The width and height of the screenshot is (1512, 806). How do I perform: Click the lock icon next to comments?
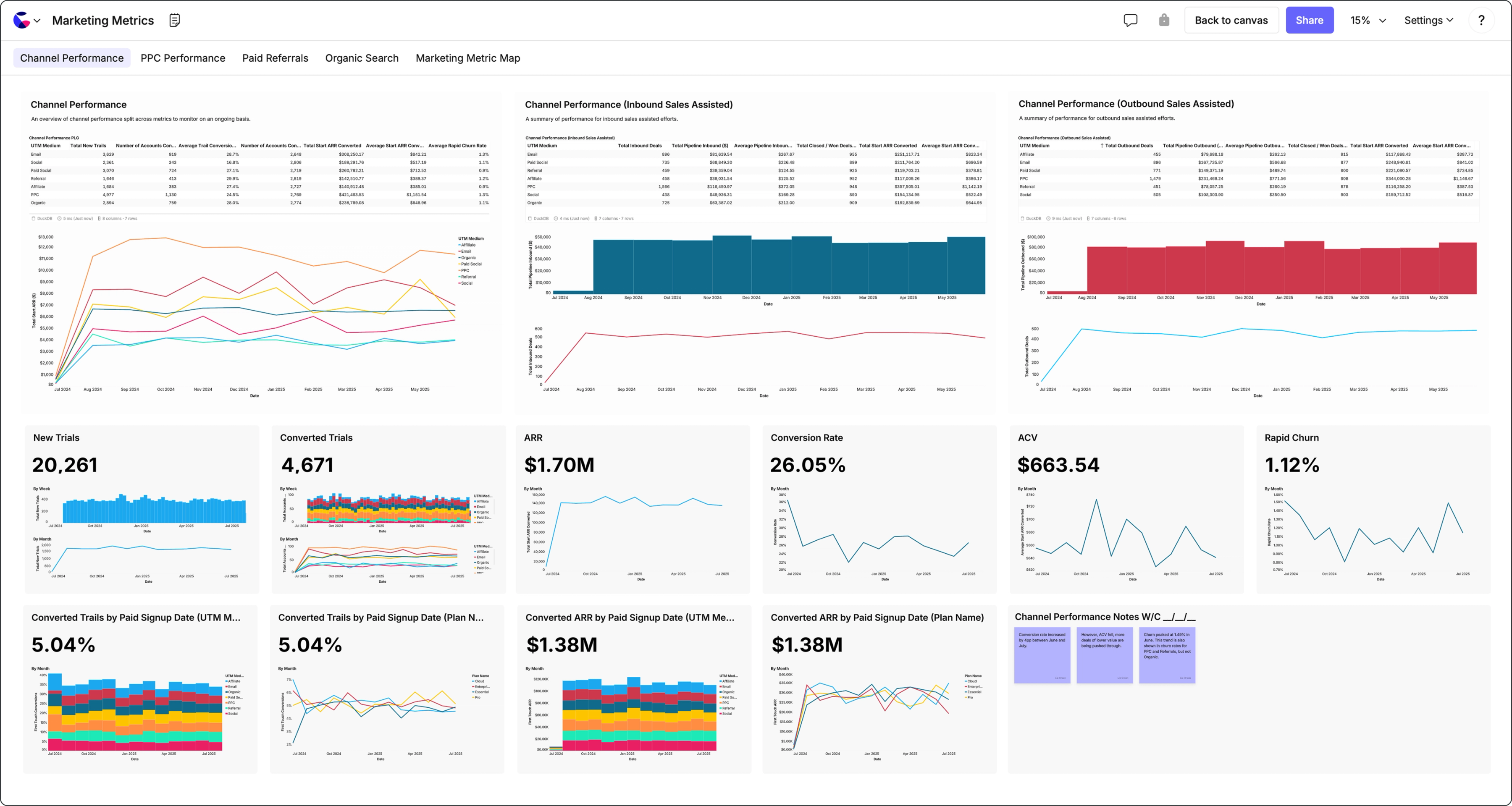point(1163,20)
